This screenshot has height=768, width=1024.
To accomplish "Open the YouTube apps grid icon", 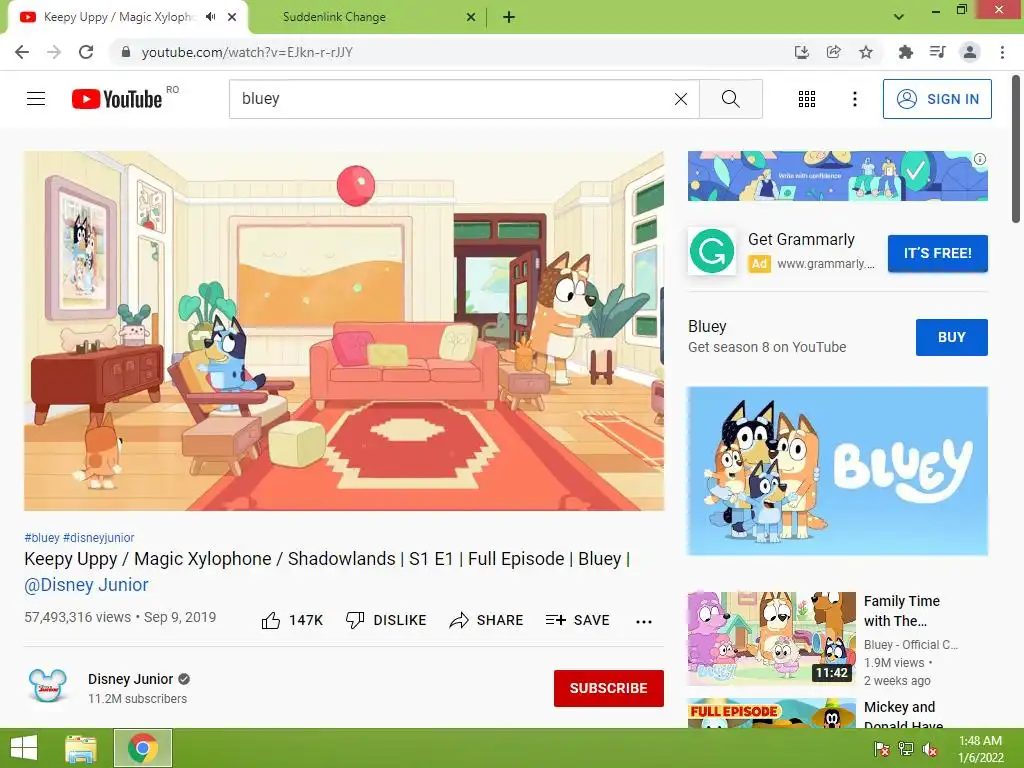I will [807, 99].
